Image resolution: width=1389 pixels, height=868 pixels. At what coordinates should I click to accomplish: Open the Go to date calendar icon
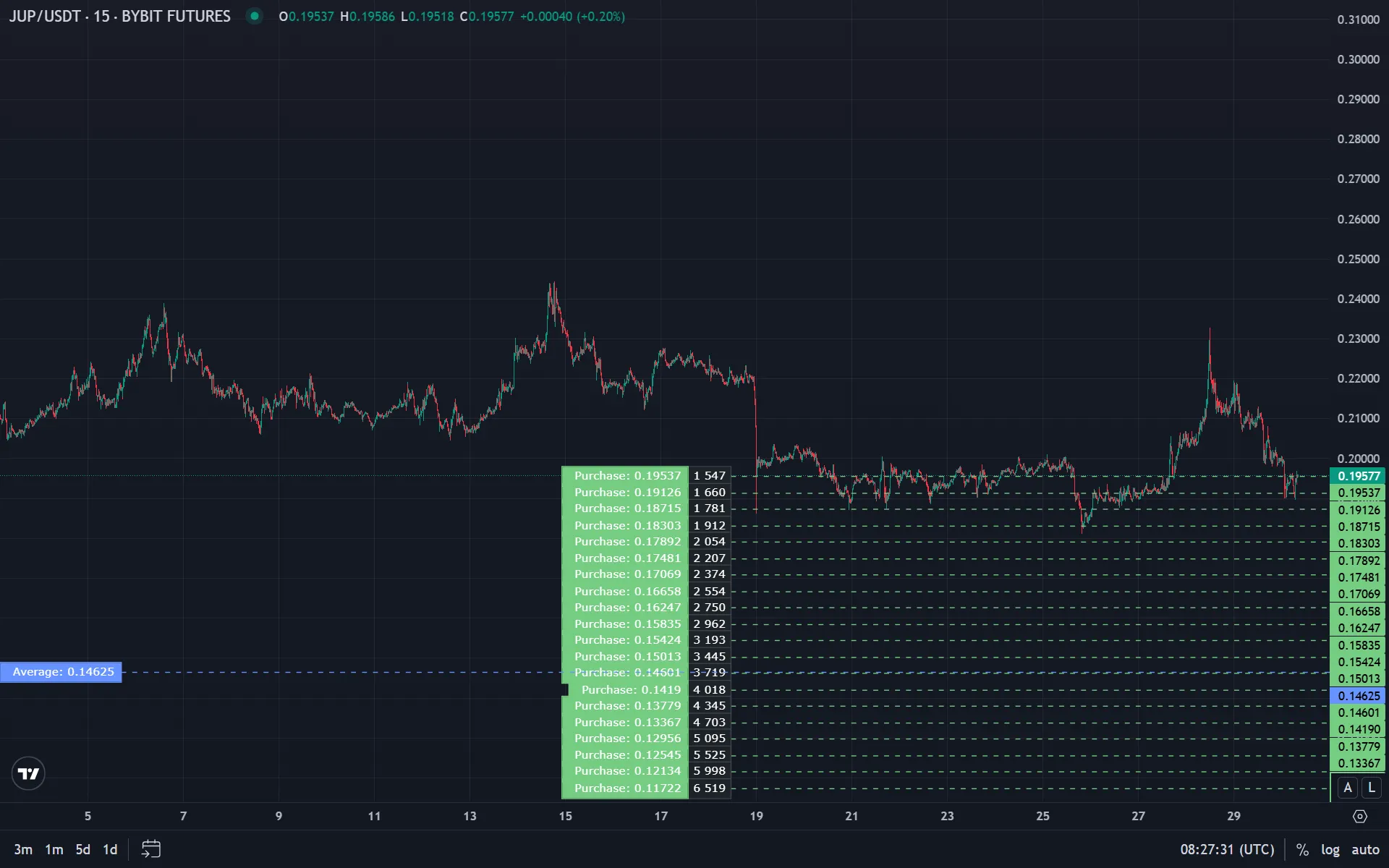pos(150,849)
